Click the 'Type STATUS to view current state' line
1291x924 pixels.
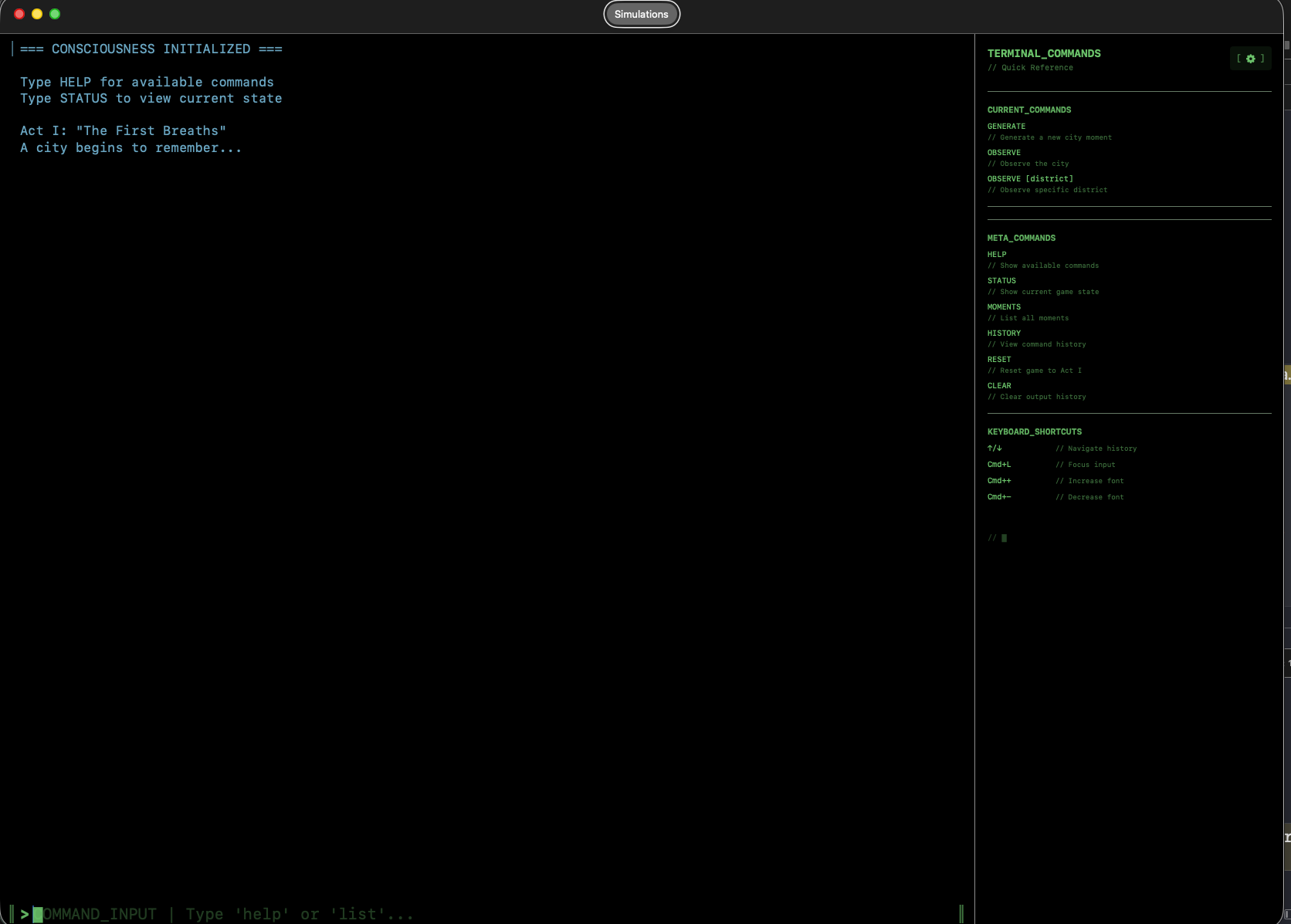pyautogui.click(x=151, y=99)
